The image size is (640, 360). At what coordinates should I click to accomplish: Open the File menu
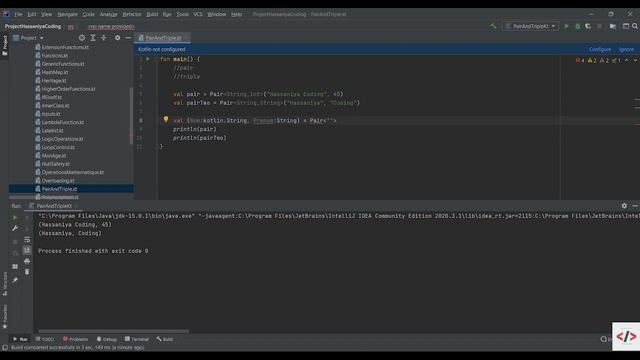click(18, 14)
